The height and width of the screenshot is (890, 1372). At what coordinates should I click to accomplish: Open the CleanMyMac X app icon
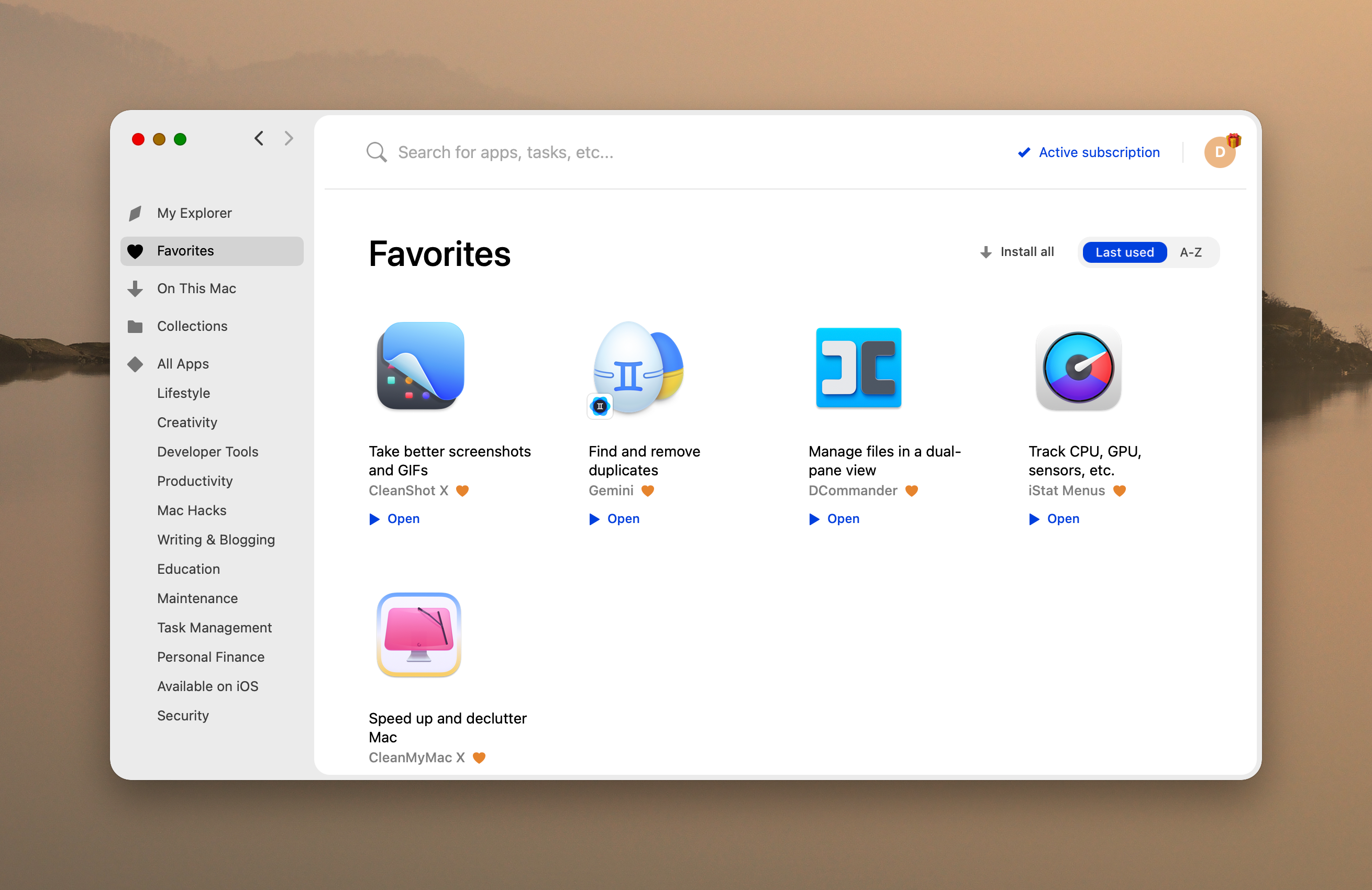(x=418, y=634)
